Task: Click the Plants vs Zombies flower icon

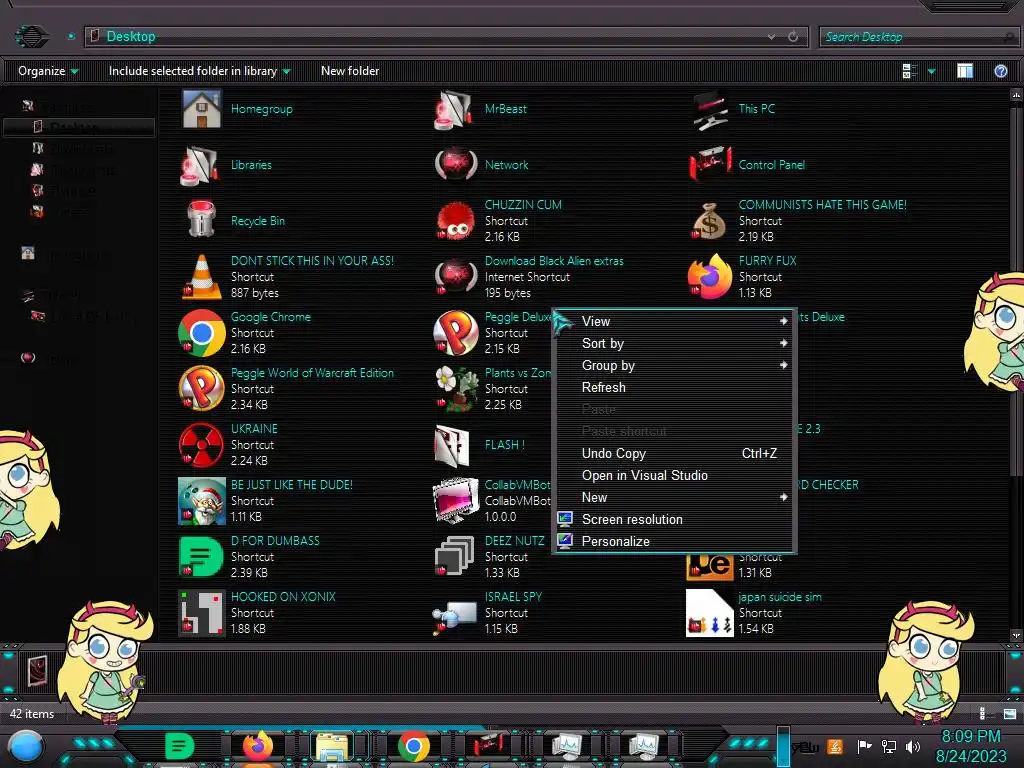Action: point(455,389)
